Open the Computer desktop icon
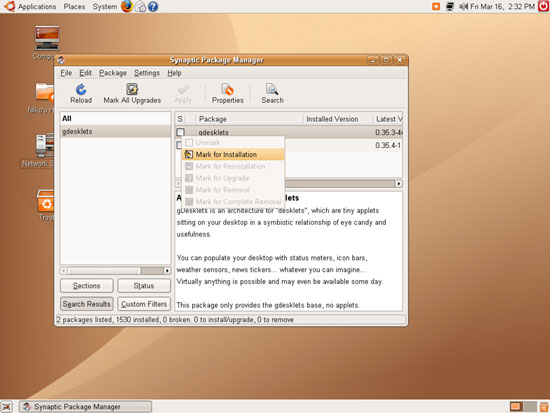The height and width of the screenshot is (413, 550). coord(47,38)
